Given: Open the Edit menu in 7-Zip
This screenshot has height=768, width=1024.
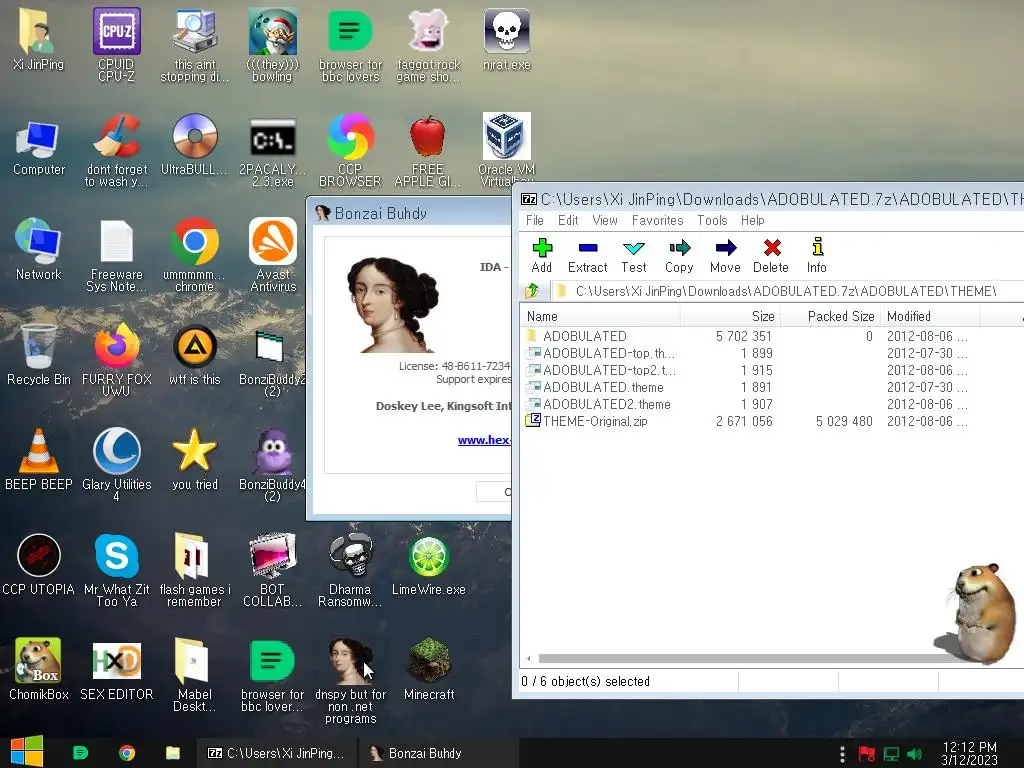Looking at the screenshot, I should tap(568, 221).
